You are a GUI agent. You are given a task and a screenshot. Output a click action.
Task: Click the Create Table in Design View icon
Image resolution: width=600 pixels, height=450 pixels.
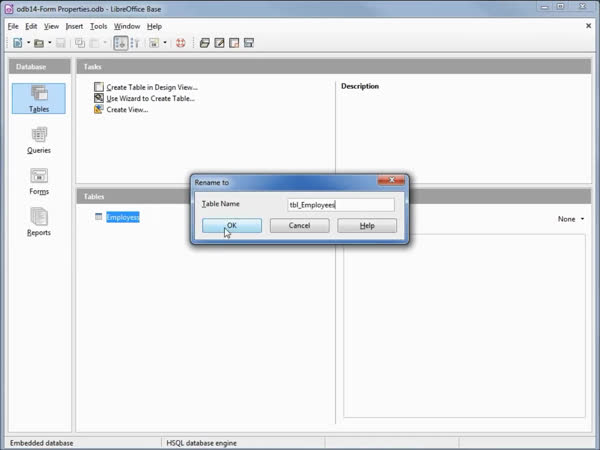point(99,87)
